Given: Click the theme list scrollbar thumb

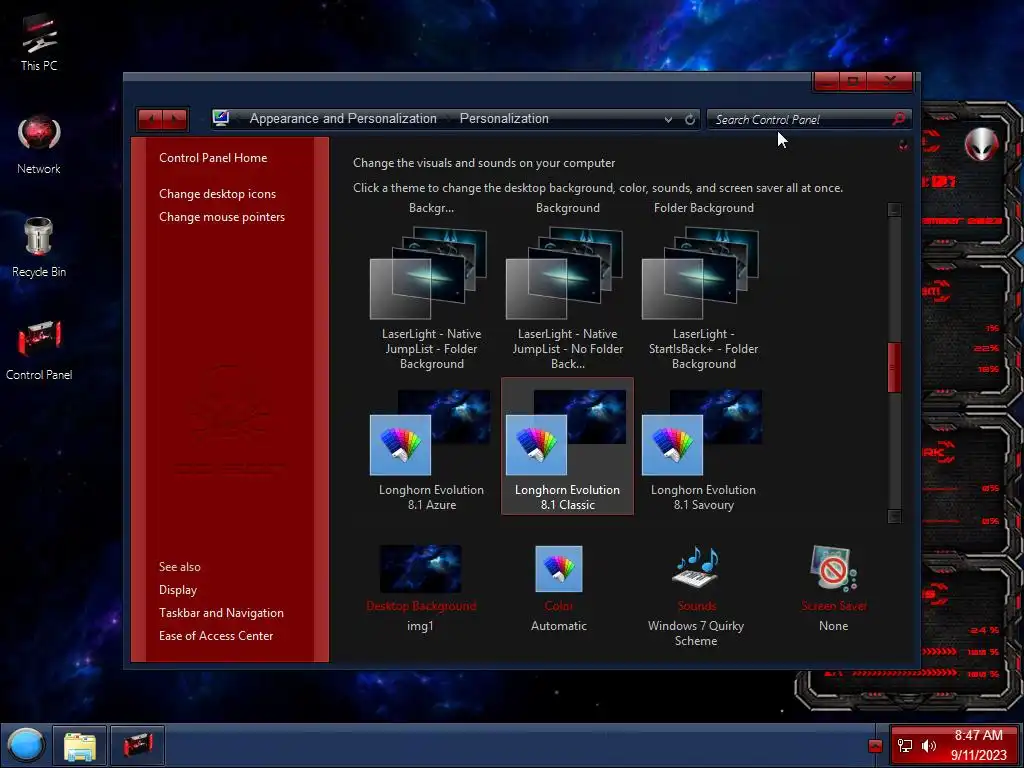Looking at the screenshot, I should point(895,368).
